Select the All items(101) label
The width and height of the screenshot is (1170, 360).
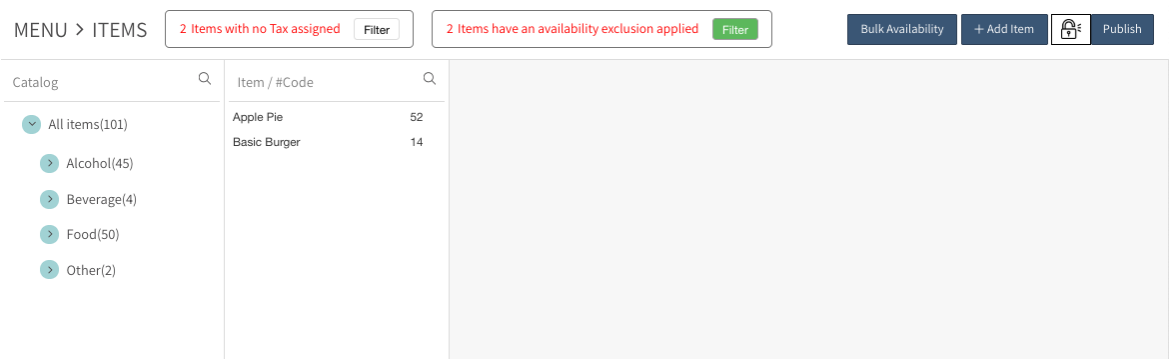[x=88, y=124]
